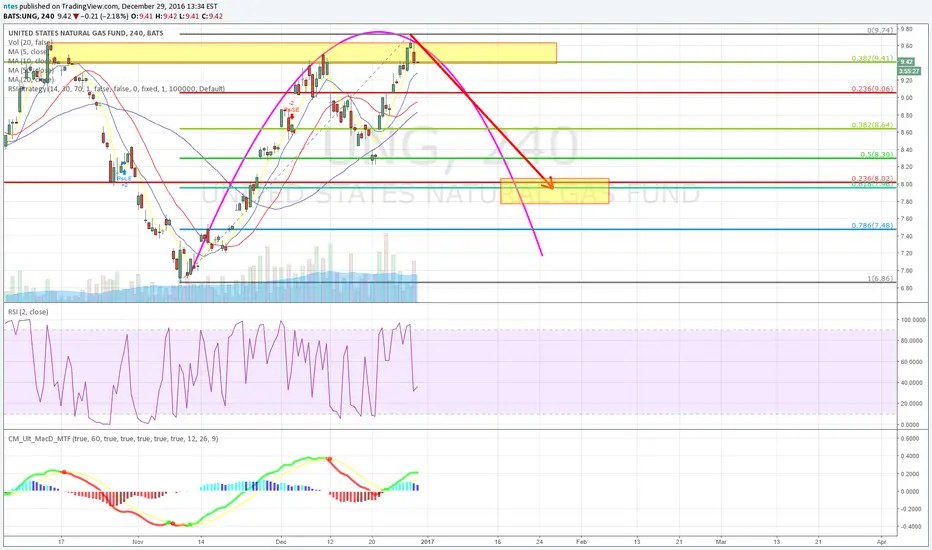Click the '-0.2000' MACD axis value
Viewport: 932px width, 550px height.
(x=911, y=509)
